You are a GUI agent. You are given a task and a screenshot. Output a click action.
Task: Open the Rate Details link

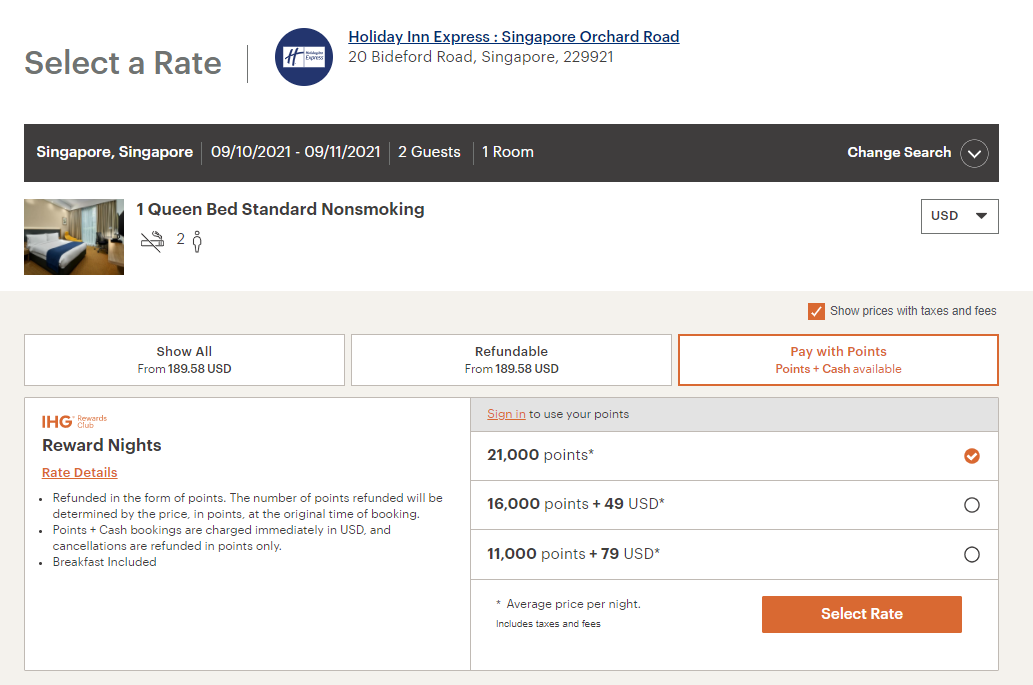click(x=80, y=472)
